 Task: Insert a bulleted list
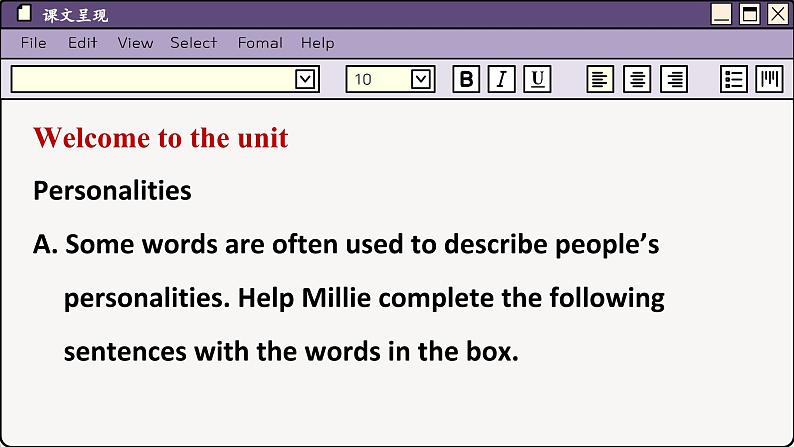point(734,79)
